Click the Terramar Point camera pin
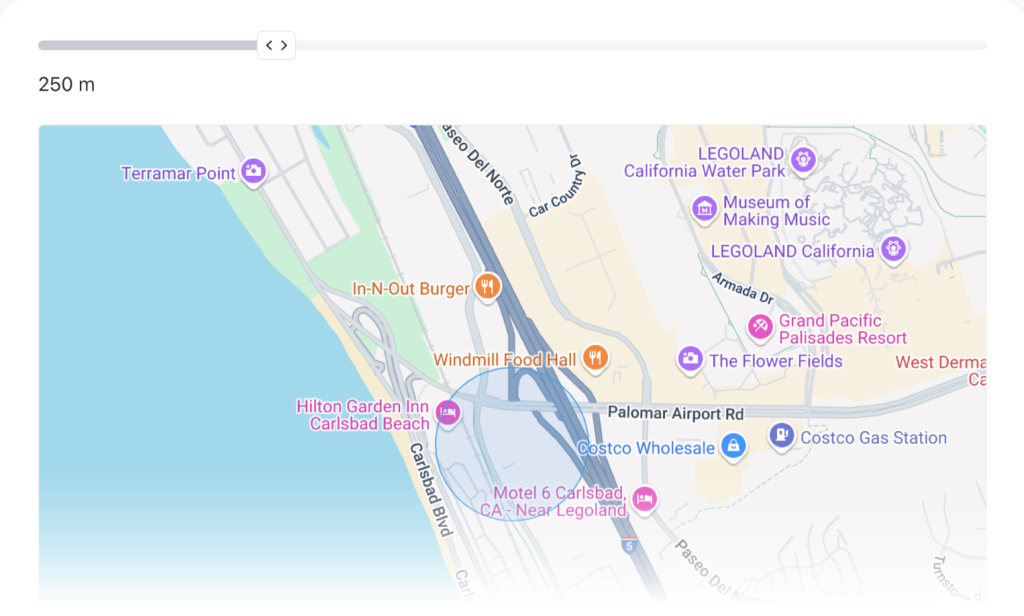Image resolution: width=1024 pixels, height=616 pixels. point(254,172)
